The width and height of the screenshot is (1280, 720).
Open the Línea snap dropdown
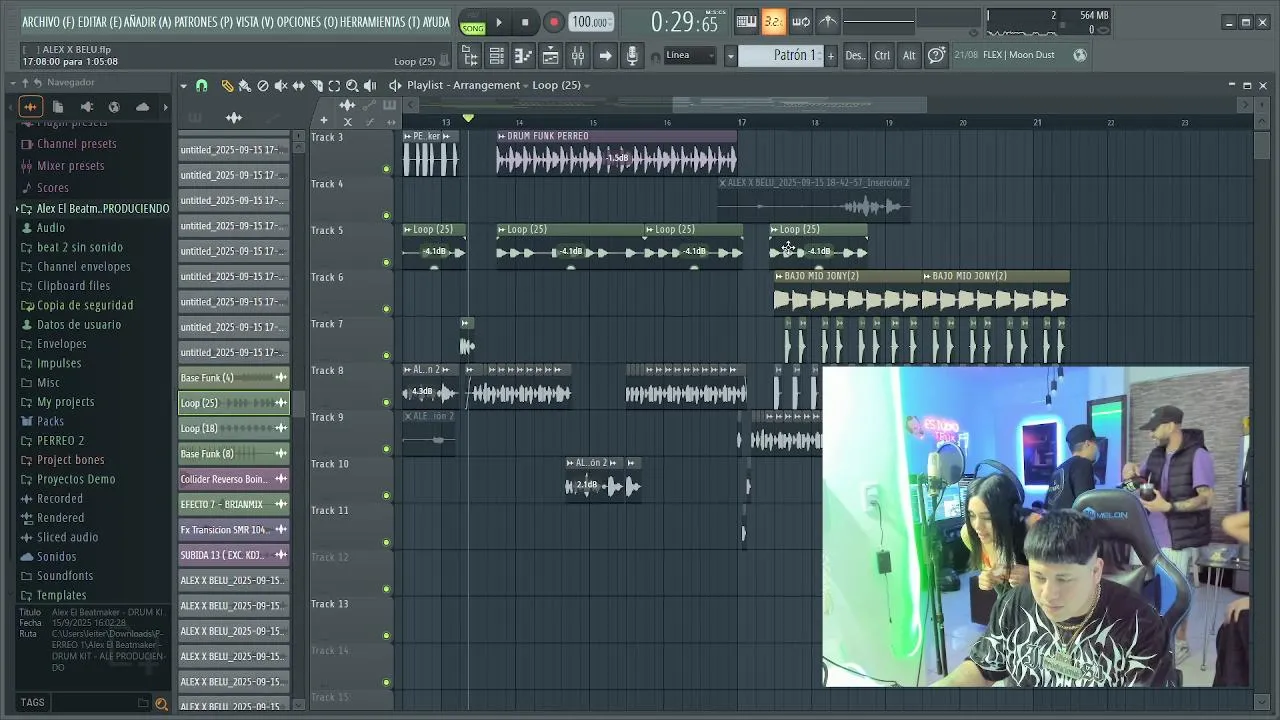(x=691, y=55)
